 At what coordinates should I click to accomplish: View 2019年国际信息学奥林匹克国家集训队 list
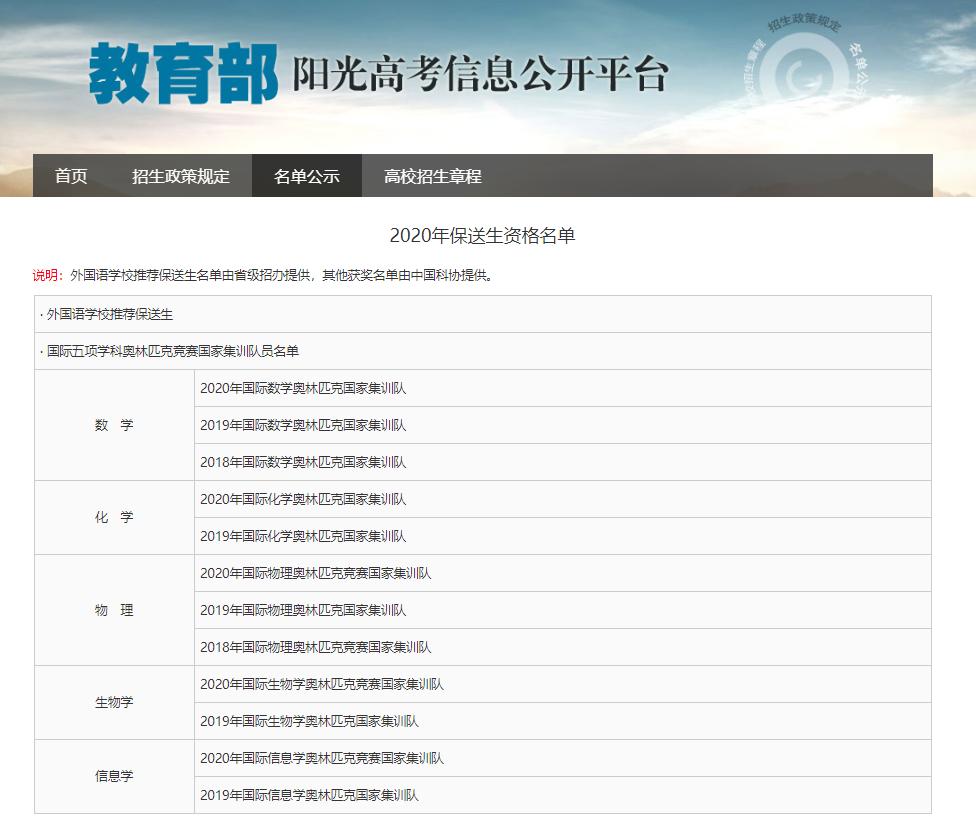tap(309, 795)
